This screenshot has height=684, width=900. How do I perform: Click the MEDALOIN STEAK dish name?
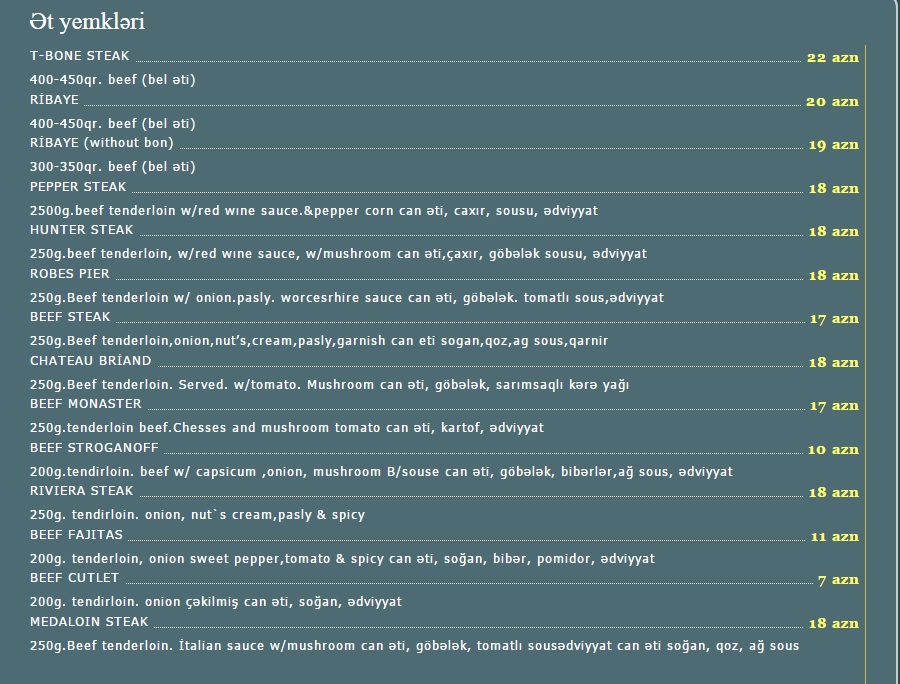pos(89,621)
